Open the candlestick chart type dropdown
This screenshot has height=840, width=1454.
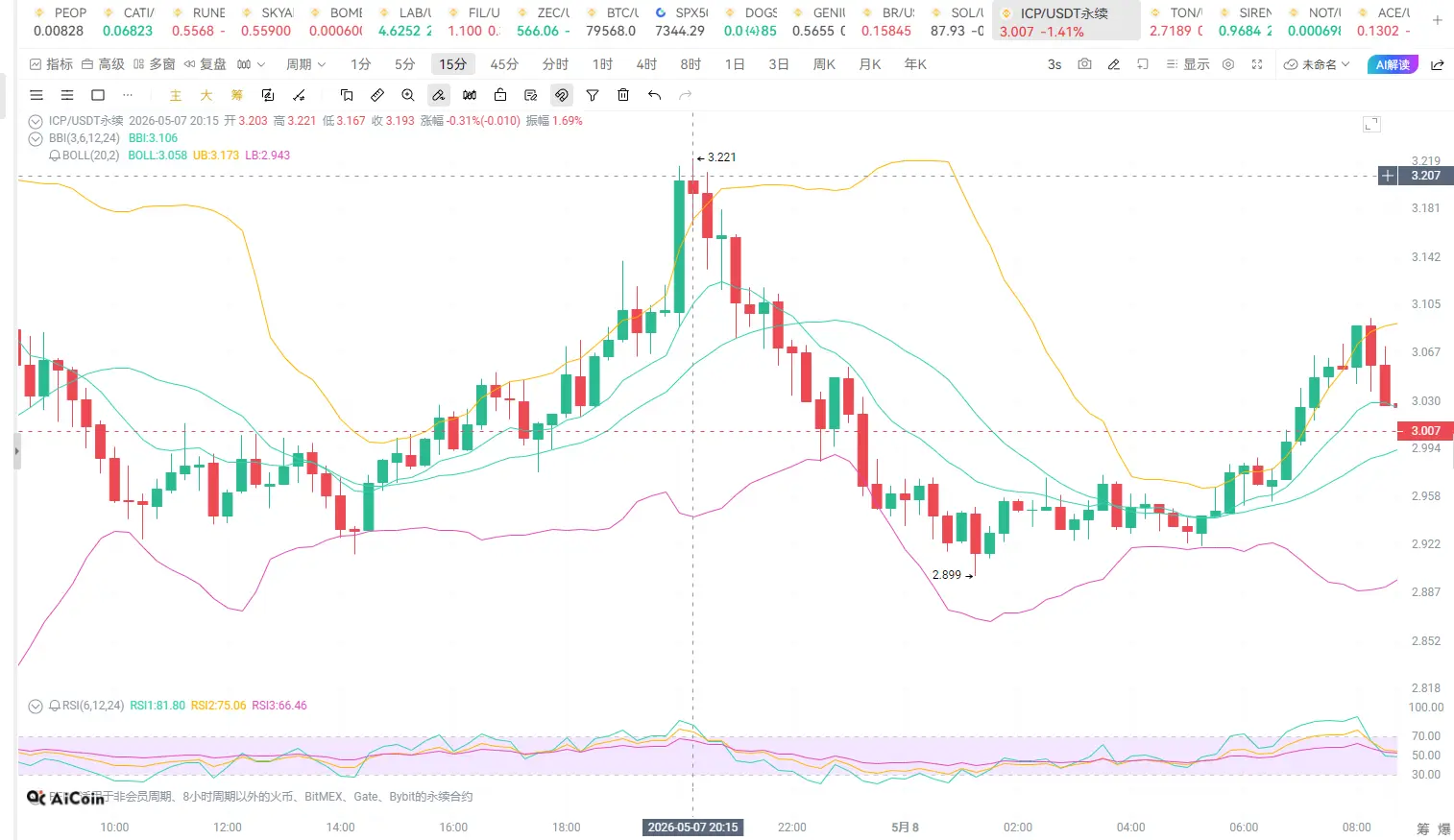click(x=251, y=64)
